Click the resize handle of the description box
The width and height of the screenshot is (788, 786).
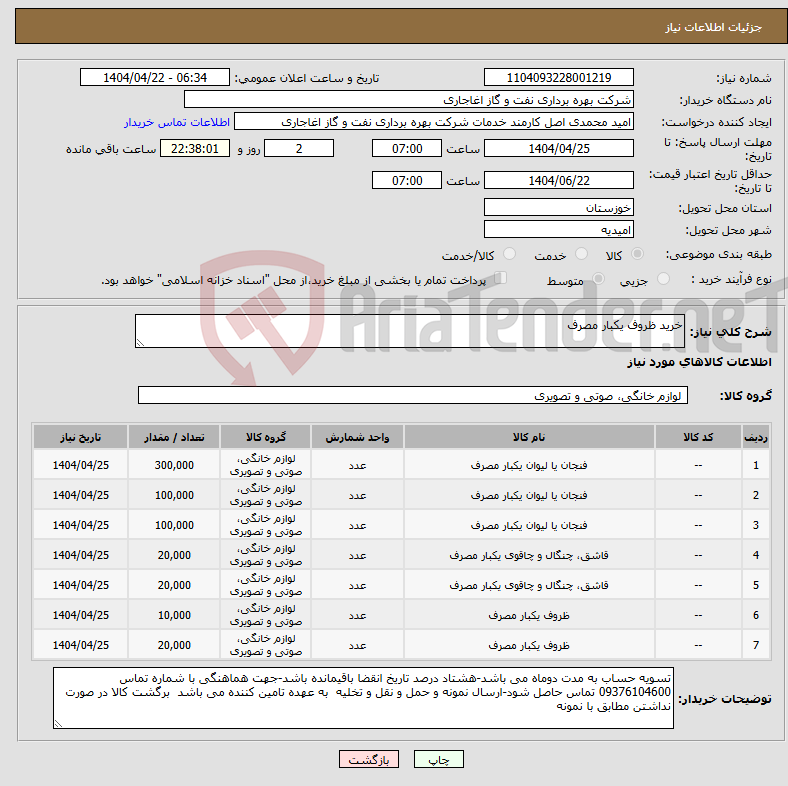(x=140, y=343)
